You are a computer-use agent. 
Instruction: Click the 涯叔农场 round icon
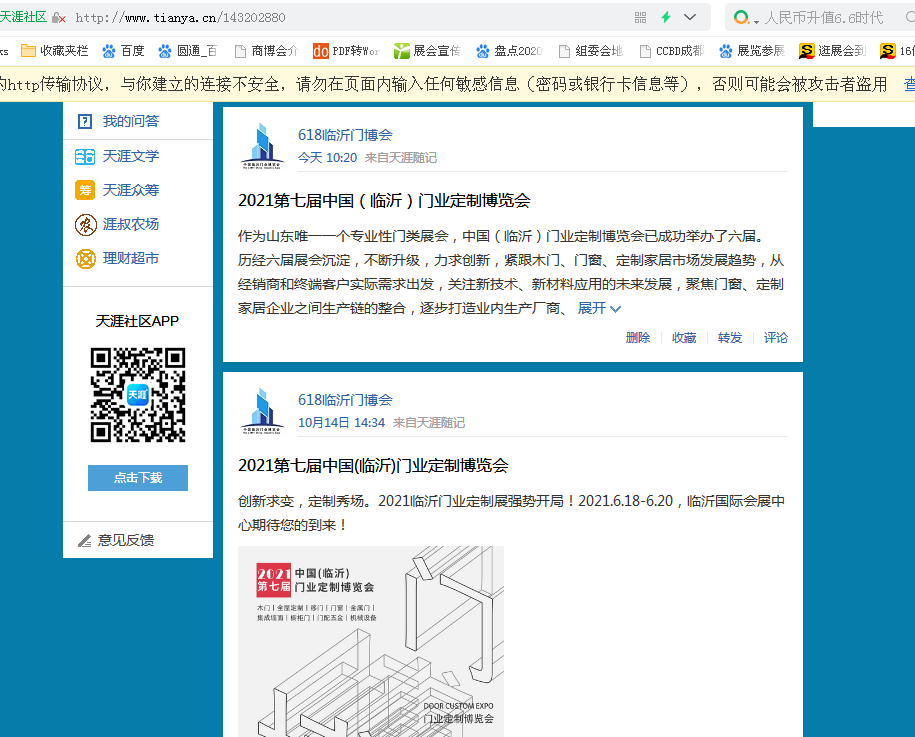click(85, 224)
